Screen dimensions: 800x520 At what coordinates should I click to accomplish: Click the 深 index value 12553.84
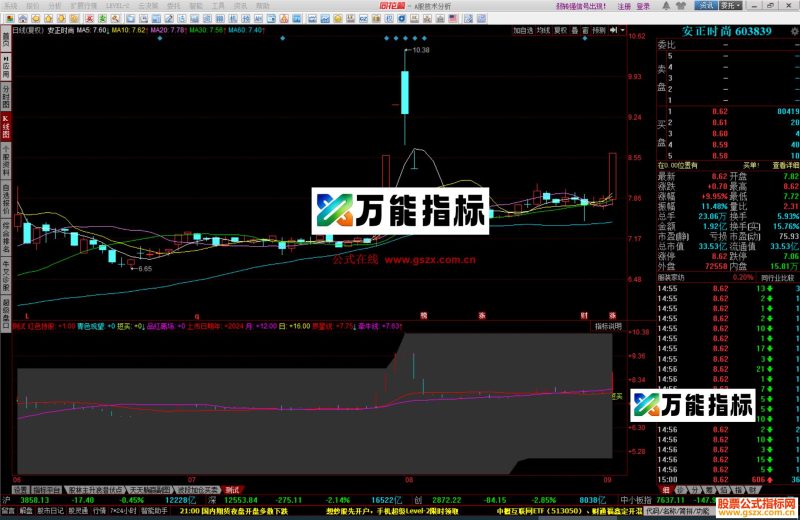point(241,500)
